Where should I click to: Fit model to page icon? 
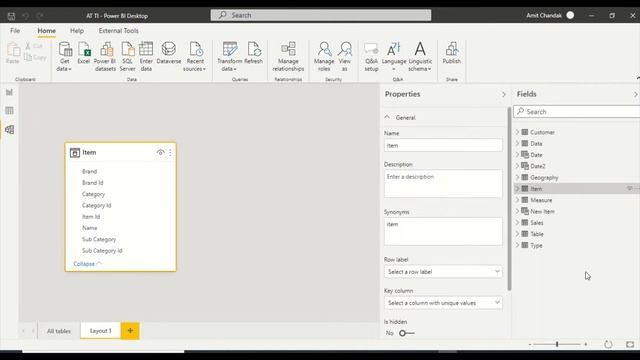[630, 344]
